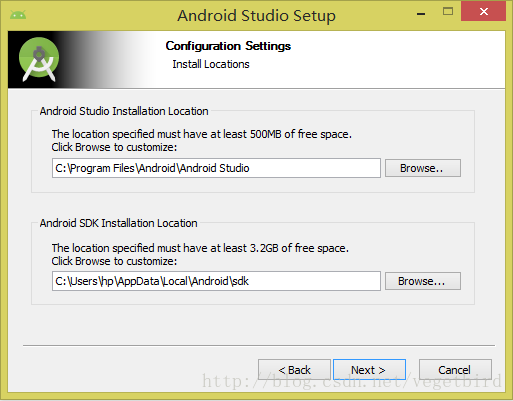Click the Android icon in title bar

pos(18,15)
